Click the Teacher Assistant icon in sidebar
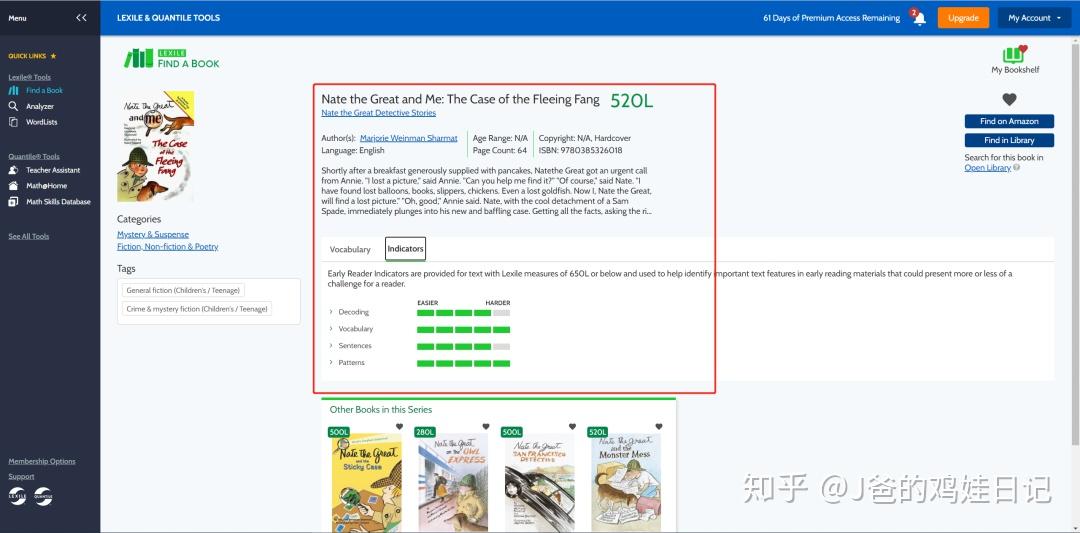Image resolution: width=1080 pixels, height=533 pixels. click(x=13, y=170)
